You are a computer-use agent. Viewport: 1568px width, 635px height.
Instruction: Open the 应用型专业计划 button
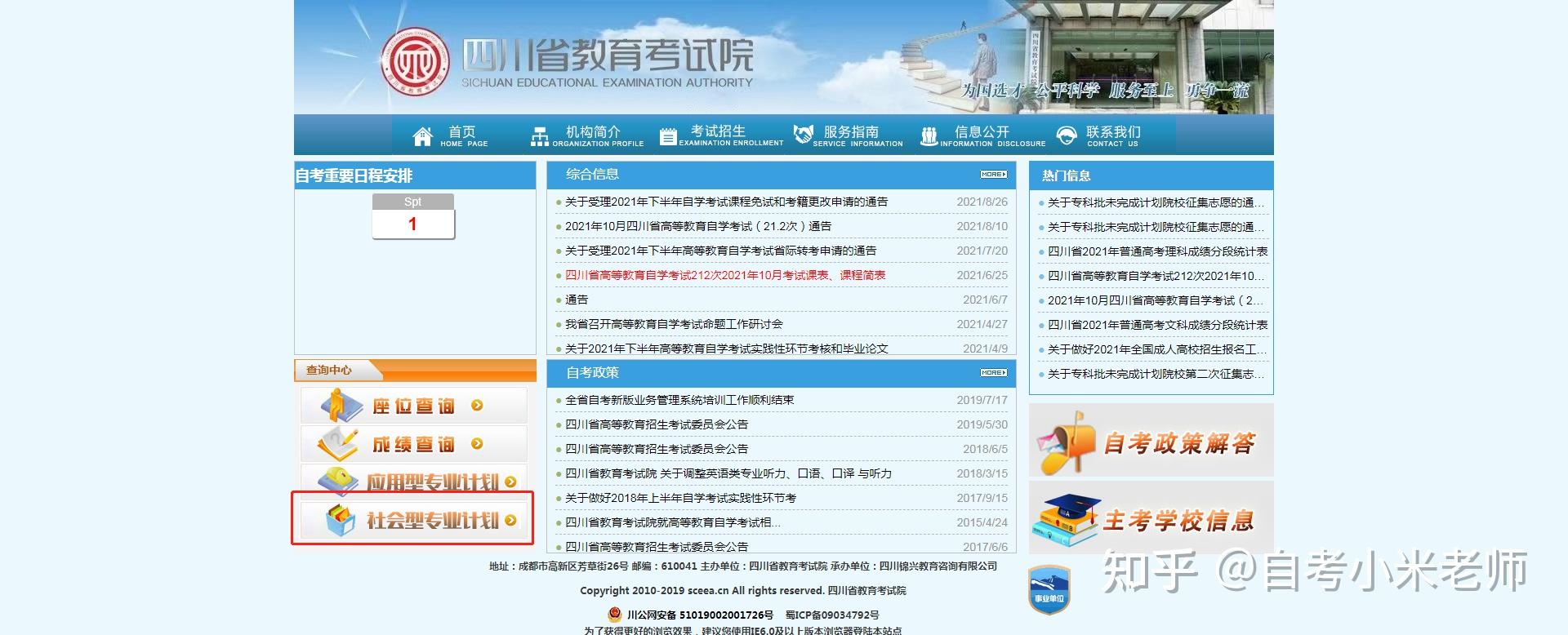[414, 481]
